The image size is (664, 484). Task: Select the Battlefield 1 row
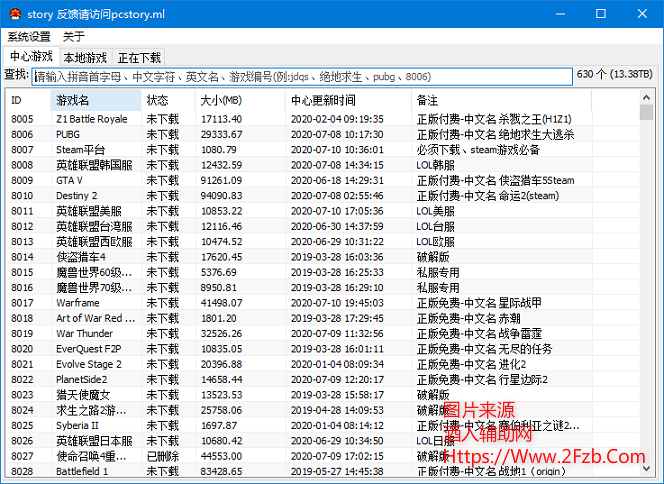click(323, 471)
